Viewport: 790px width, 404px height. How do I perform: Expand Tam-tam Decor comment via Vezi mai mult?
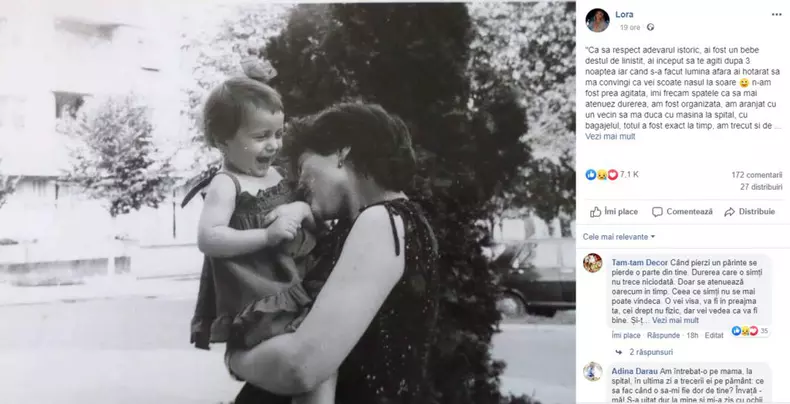(x=675, y=320)
